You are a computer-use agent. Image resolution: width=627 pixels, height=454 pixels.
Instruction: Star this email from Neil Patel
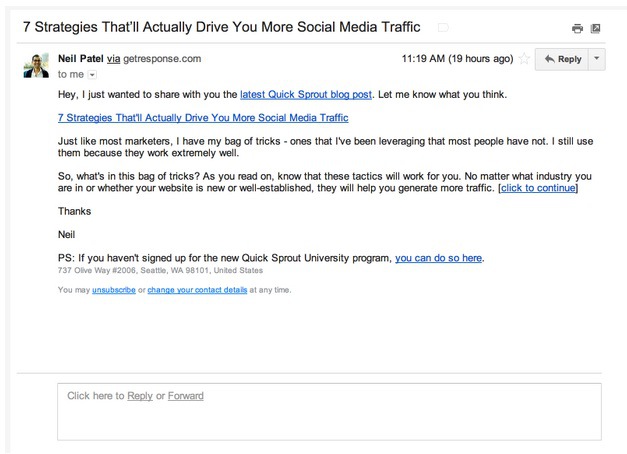pos(524,59)
